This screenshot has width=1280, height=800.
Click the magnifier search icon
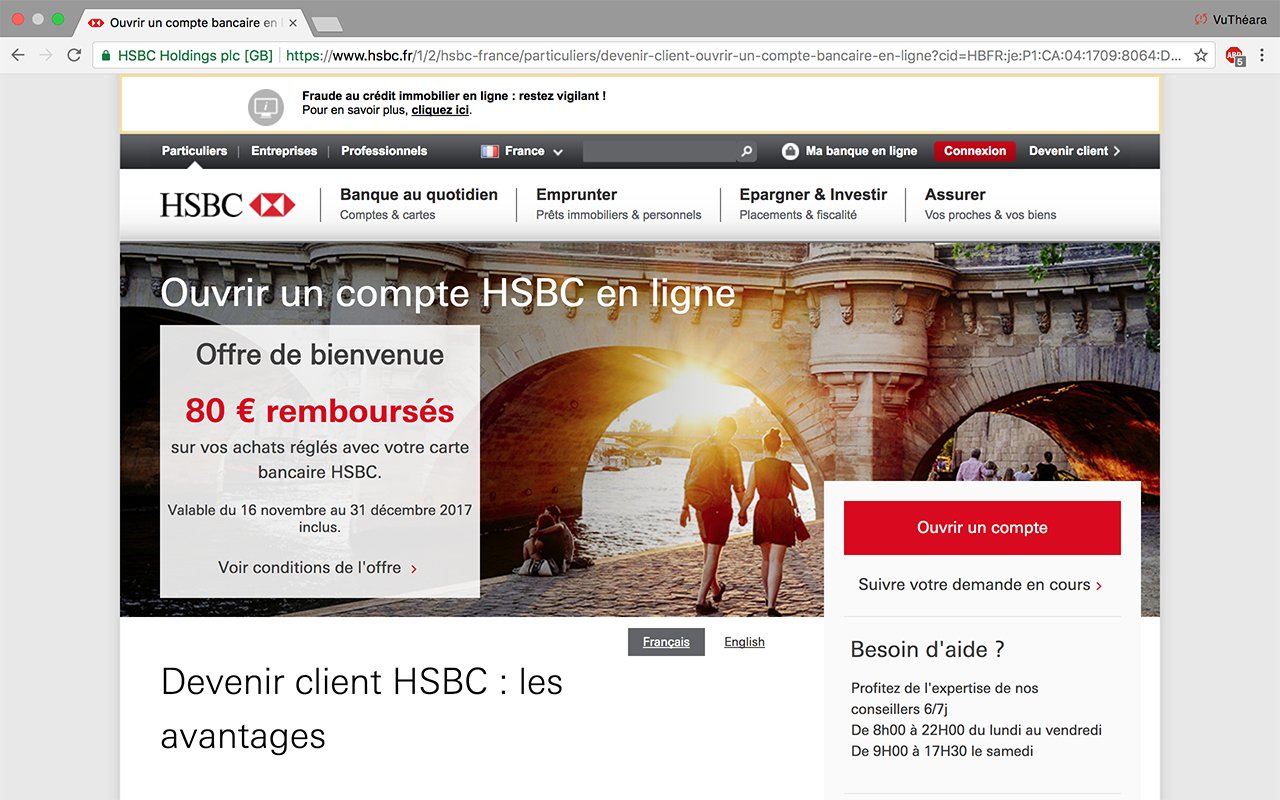(746, 152)
